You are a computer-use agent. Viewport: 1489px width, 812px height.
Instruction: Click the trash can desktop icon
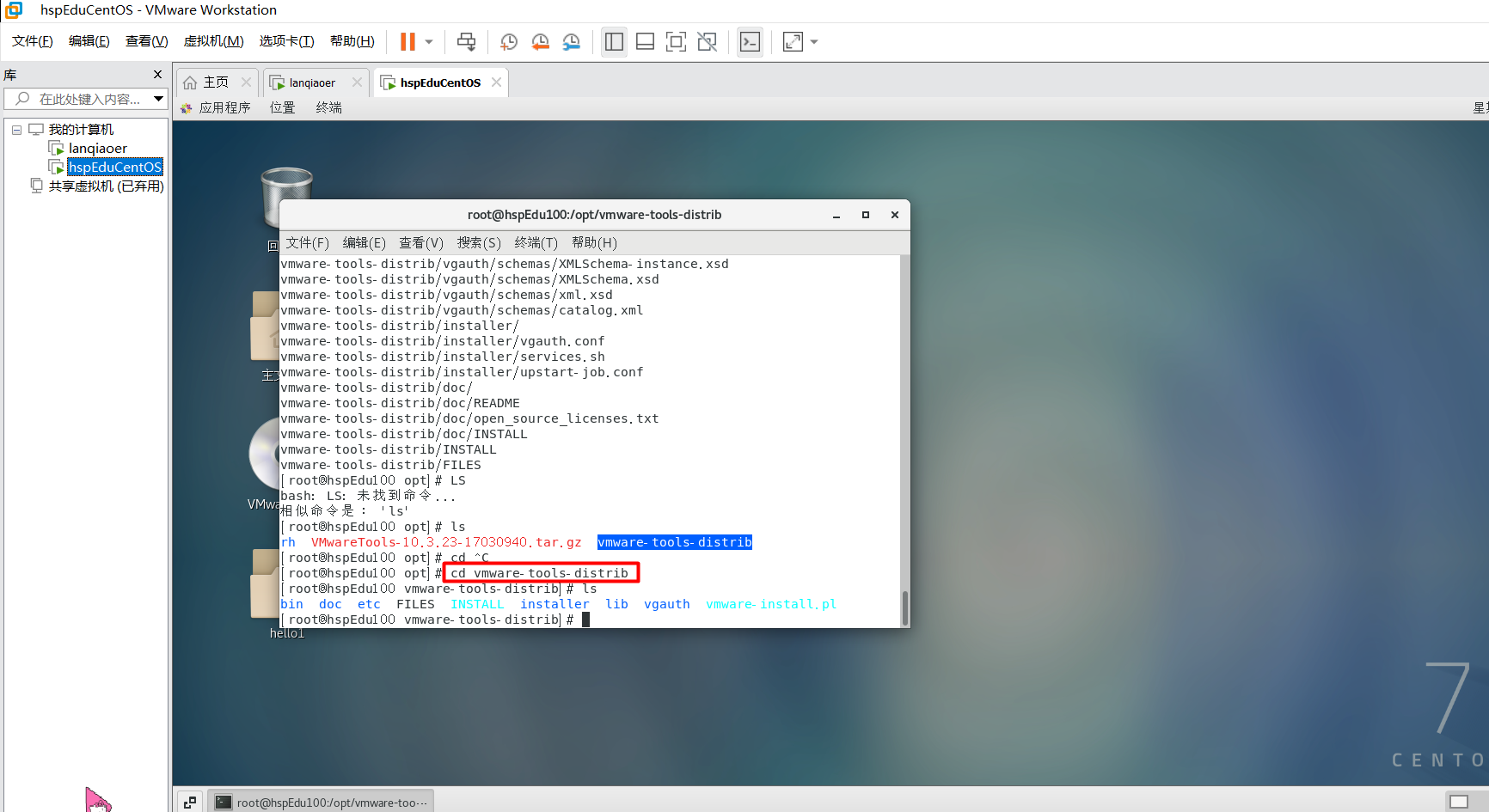click(x=286, y=197)
